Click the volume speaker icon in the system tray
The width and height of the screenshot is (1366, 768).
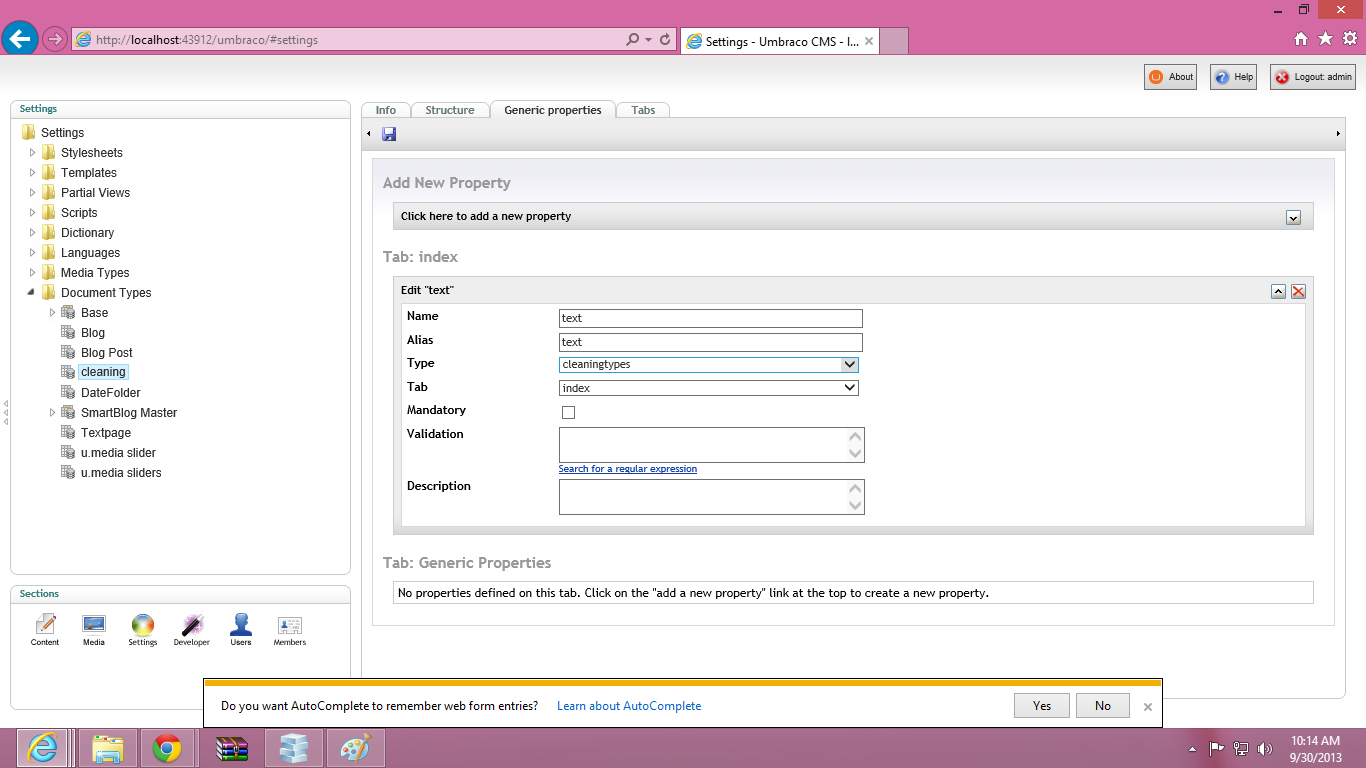[1265, 748]
